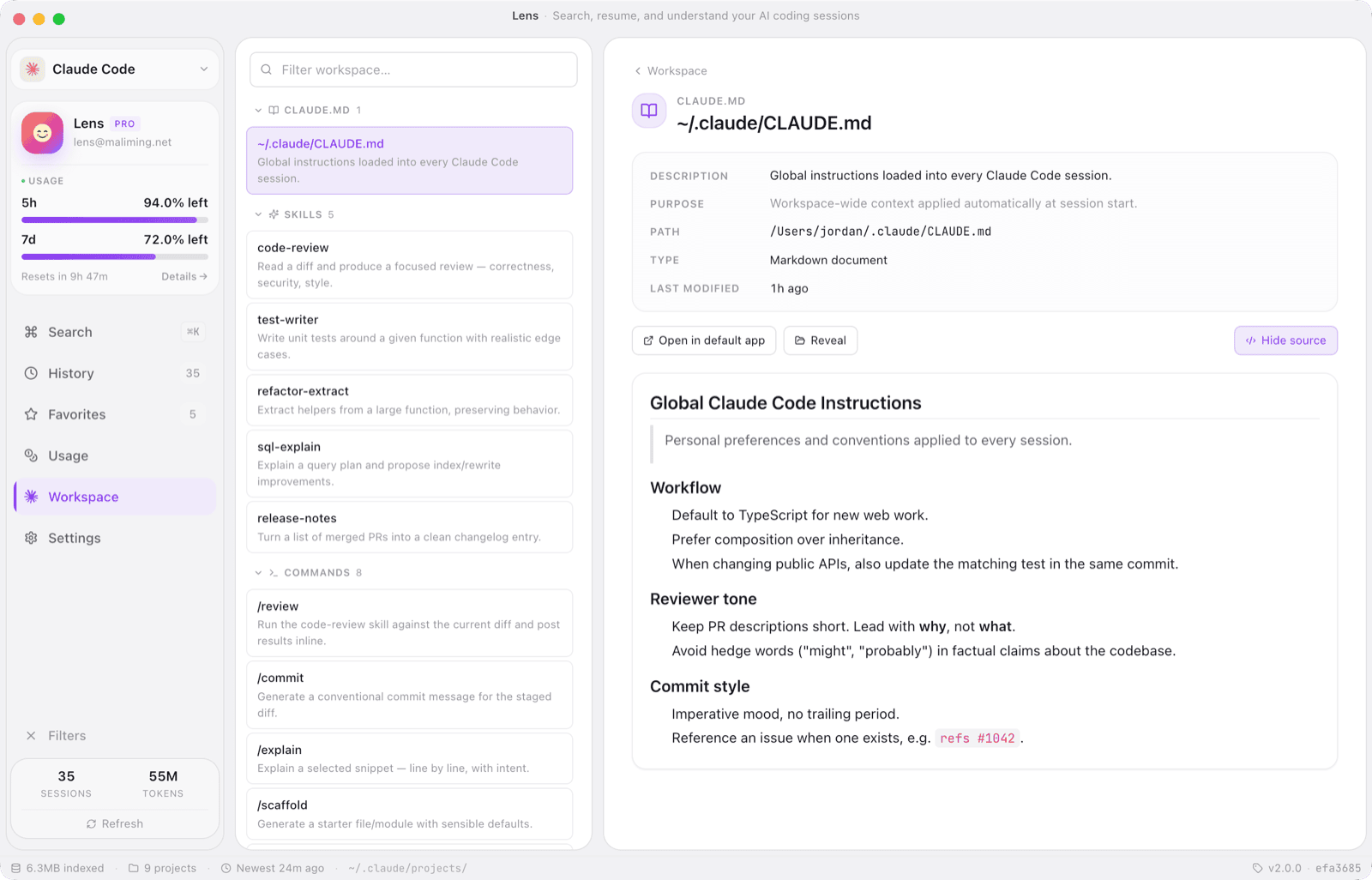
Task: Click the Refresh circular arrows icon
Action: pyautogui.click(x=91, y=823)
